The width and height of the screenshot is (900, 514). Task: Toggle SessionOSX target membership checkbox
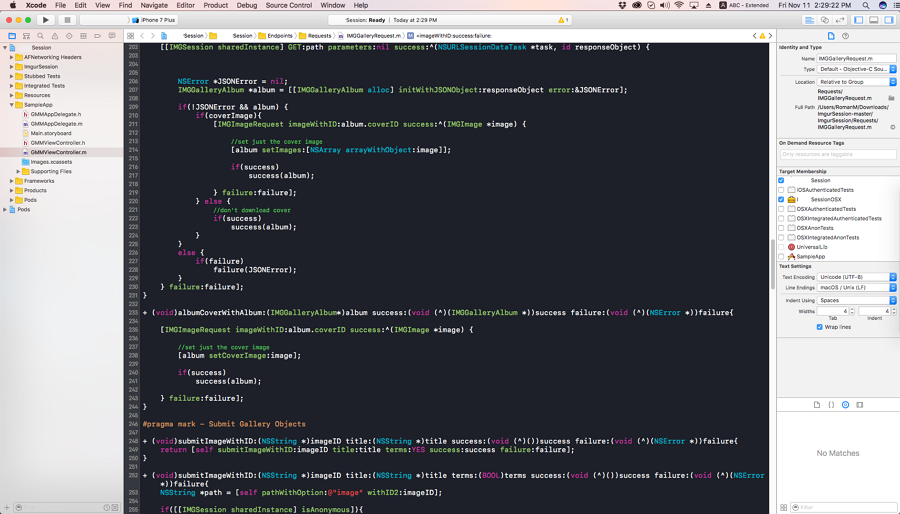(781, 200)
